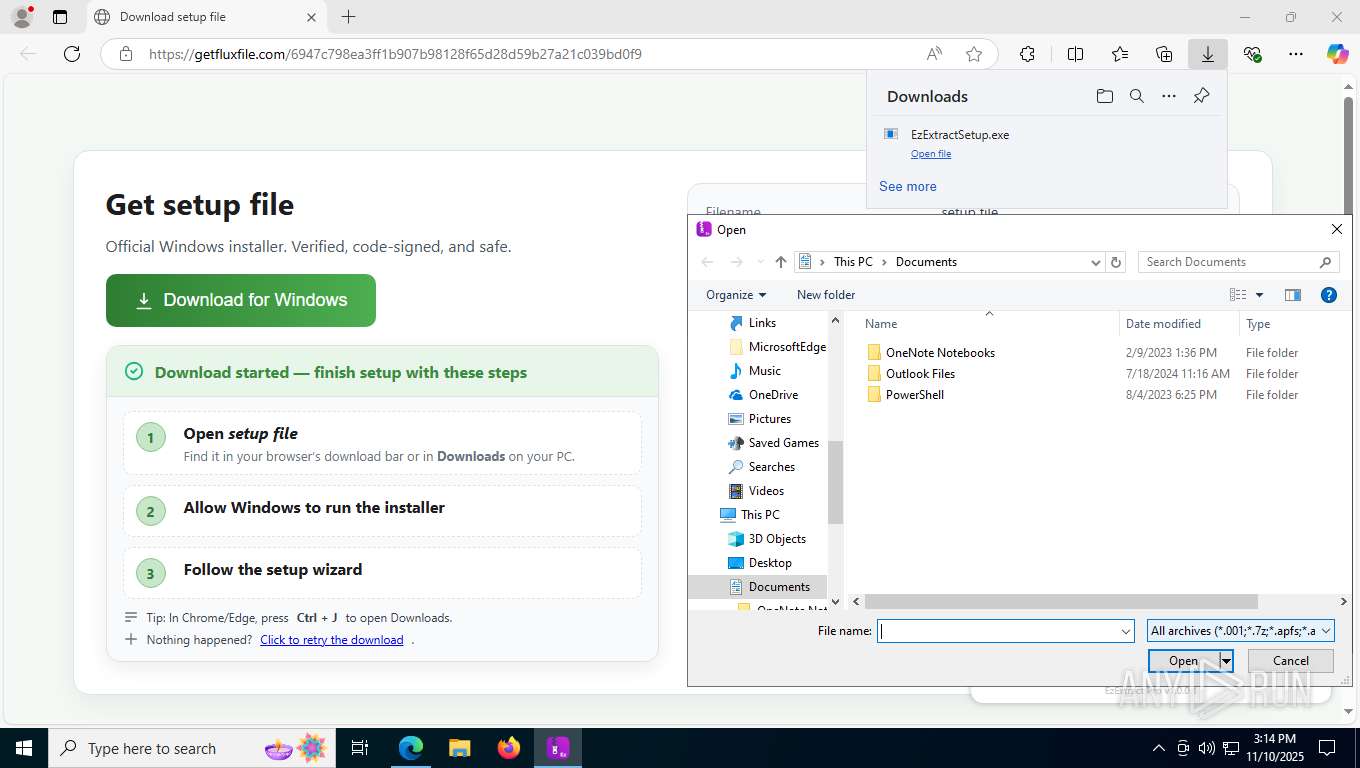
Task: Add a new browser tab
Action: (348, 17)
